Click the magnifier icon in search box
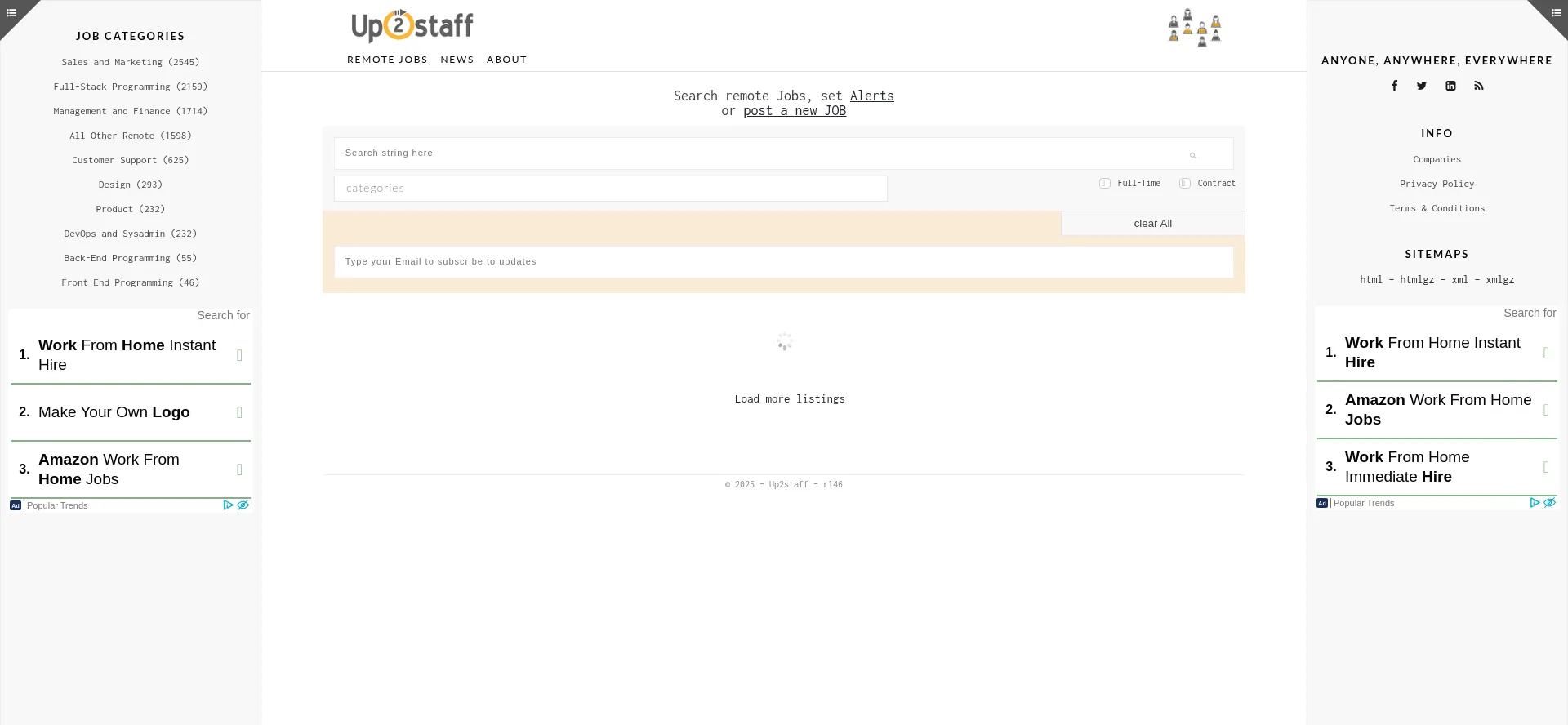This screenshot has width=1568, height=725. [x=1192, y=155]
